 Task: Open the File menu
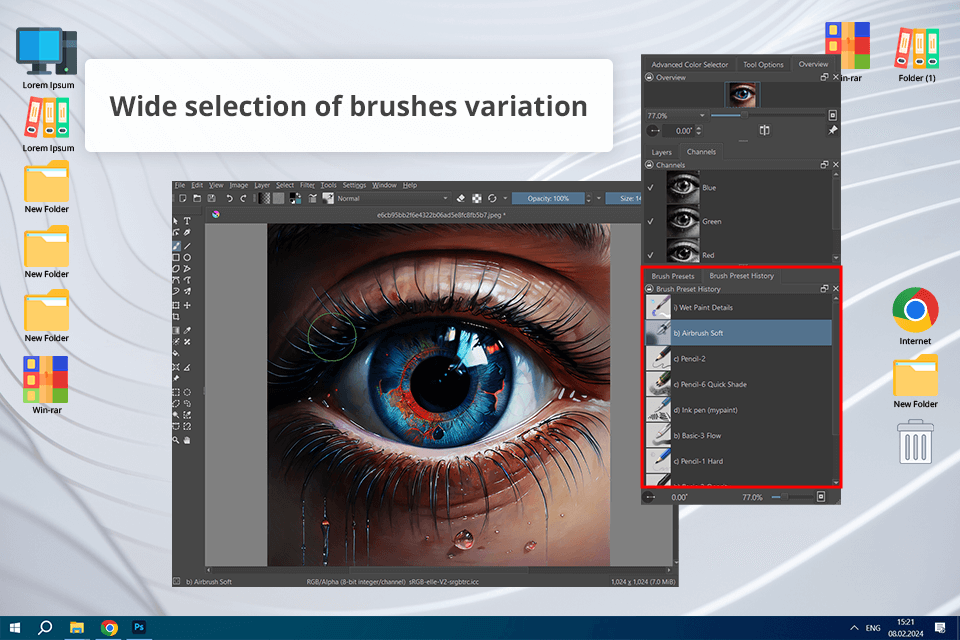[179, 185]
